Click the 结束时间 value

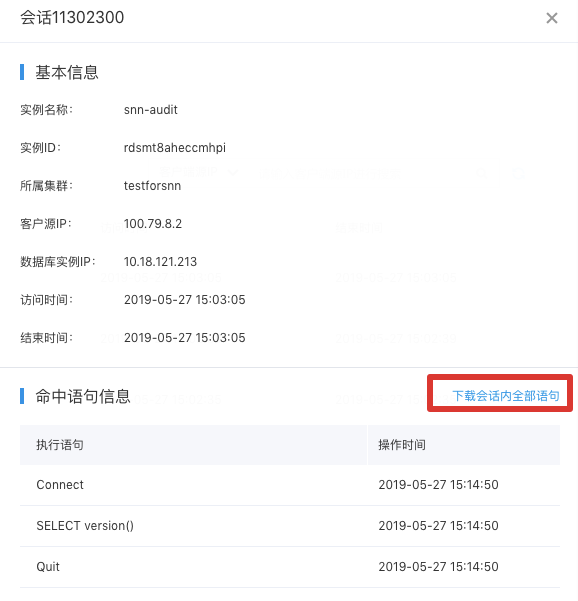[x=184, y=338]
